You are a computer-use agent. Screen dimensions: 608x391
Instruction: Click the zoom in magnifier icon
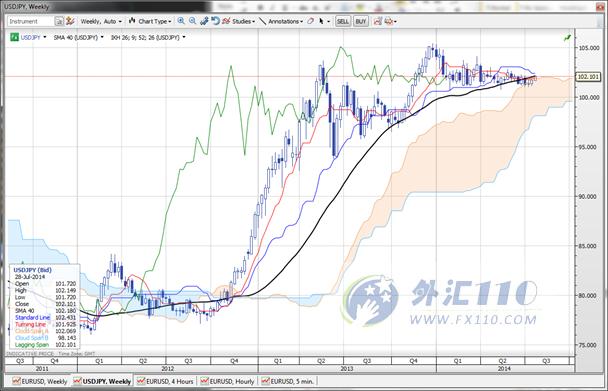(181, 21)
